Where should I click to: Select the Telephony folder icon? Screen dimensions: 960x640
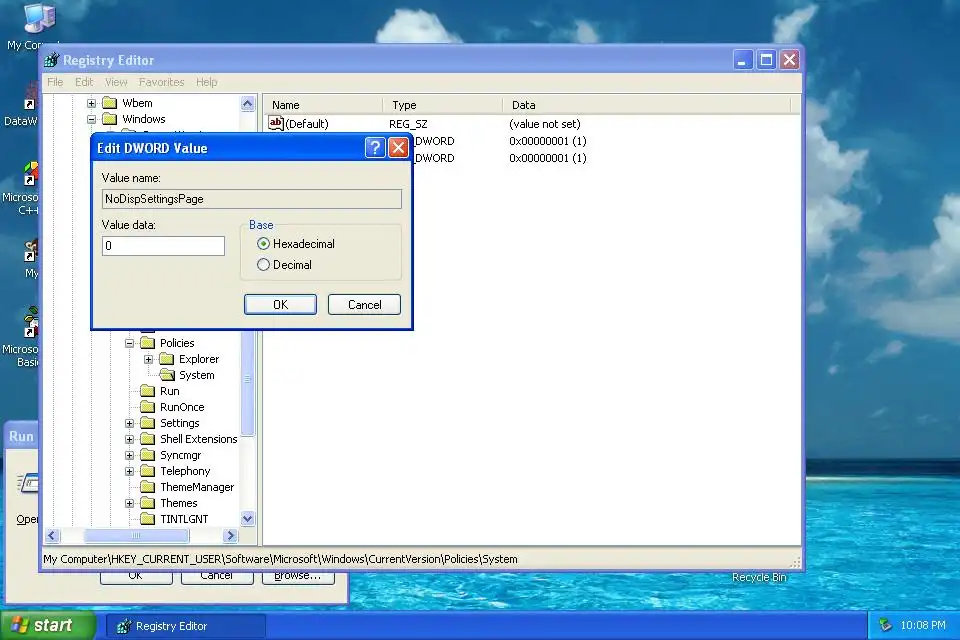point(148,471)
